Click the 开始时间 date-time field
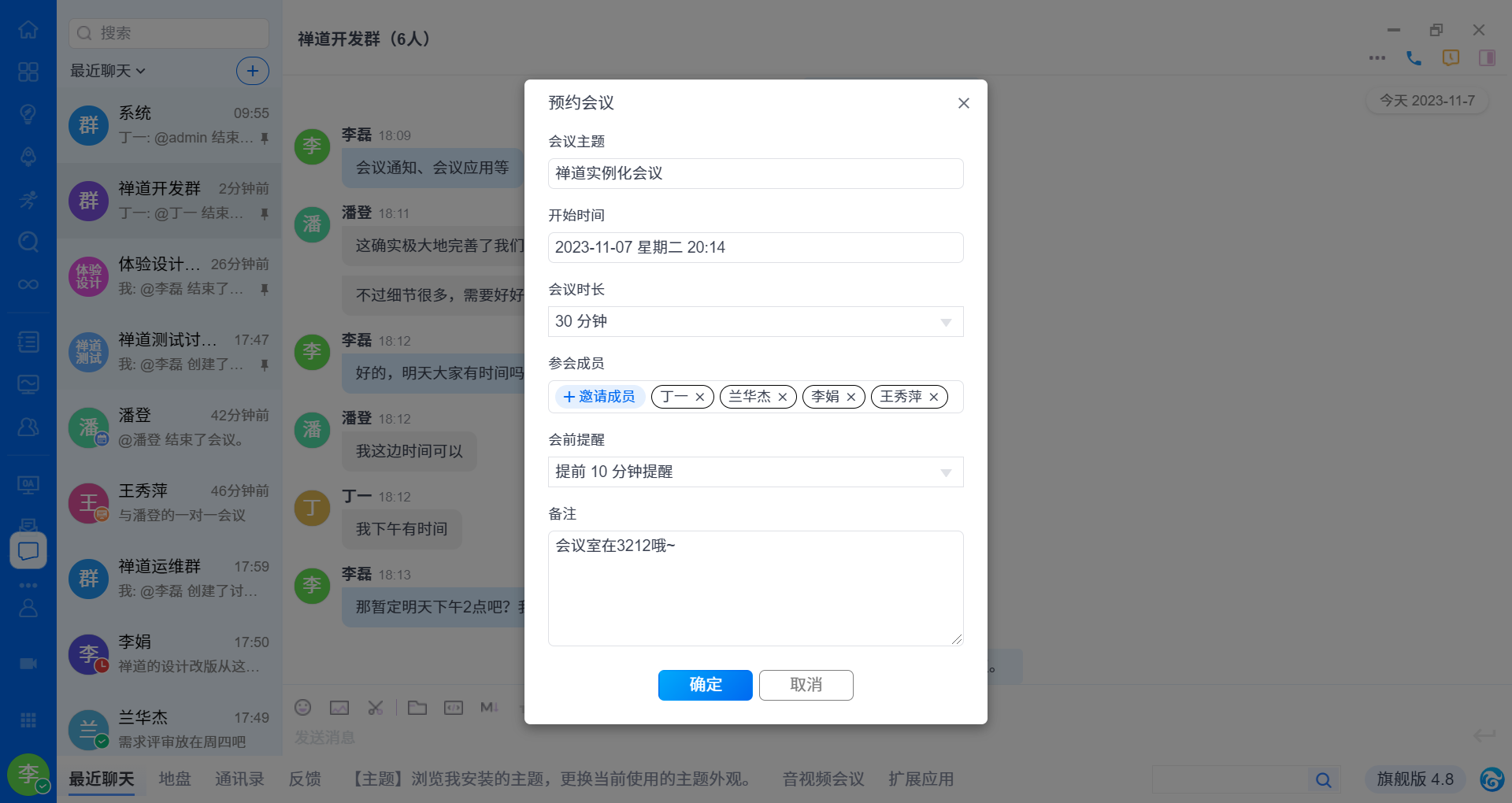Viewport: 1512px width, 803px height. (x=756, y=247)
